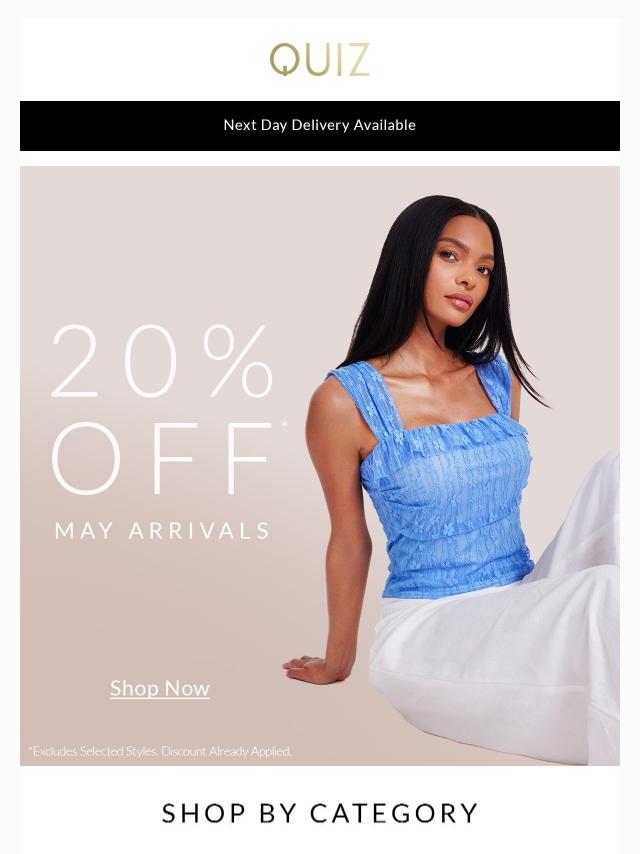
Task: Open the MAY ARRIVALS promotion text
Action: [162, 530]
